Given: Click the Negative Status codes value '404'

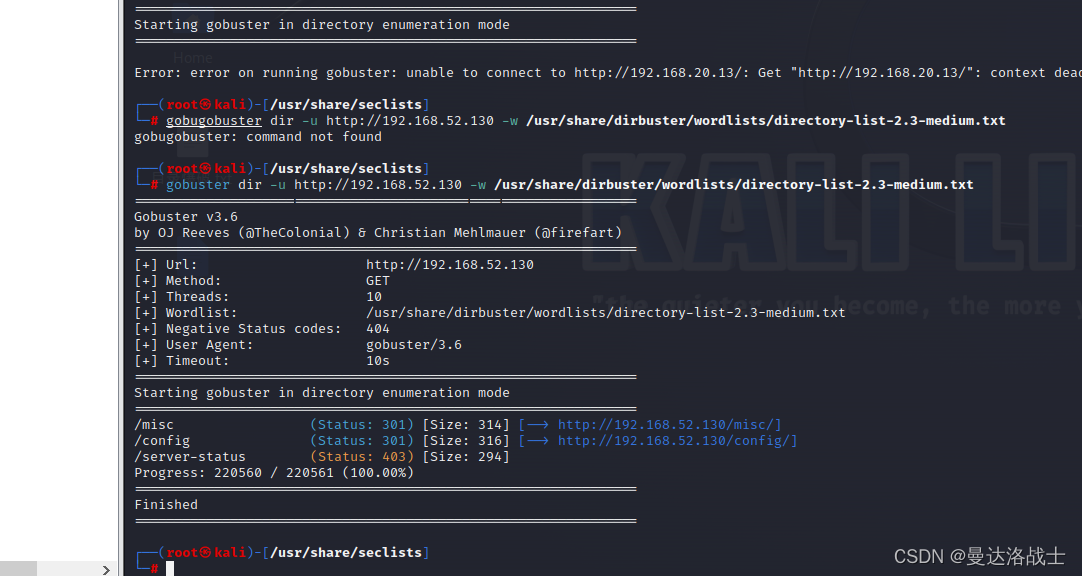Looking at the screenshot, I should pyautogui.click(x=377, y=329).
